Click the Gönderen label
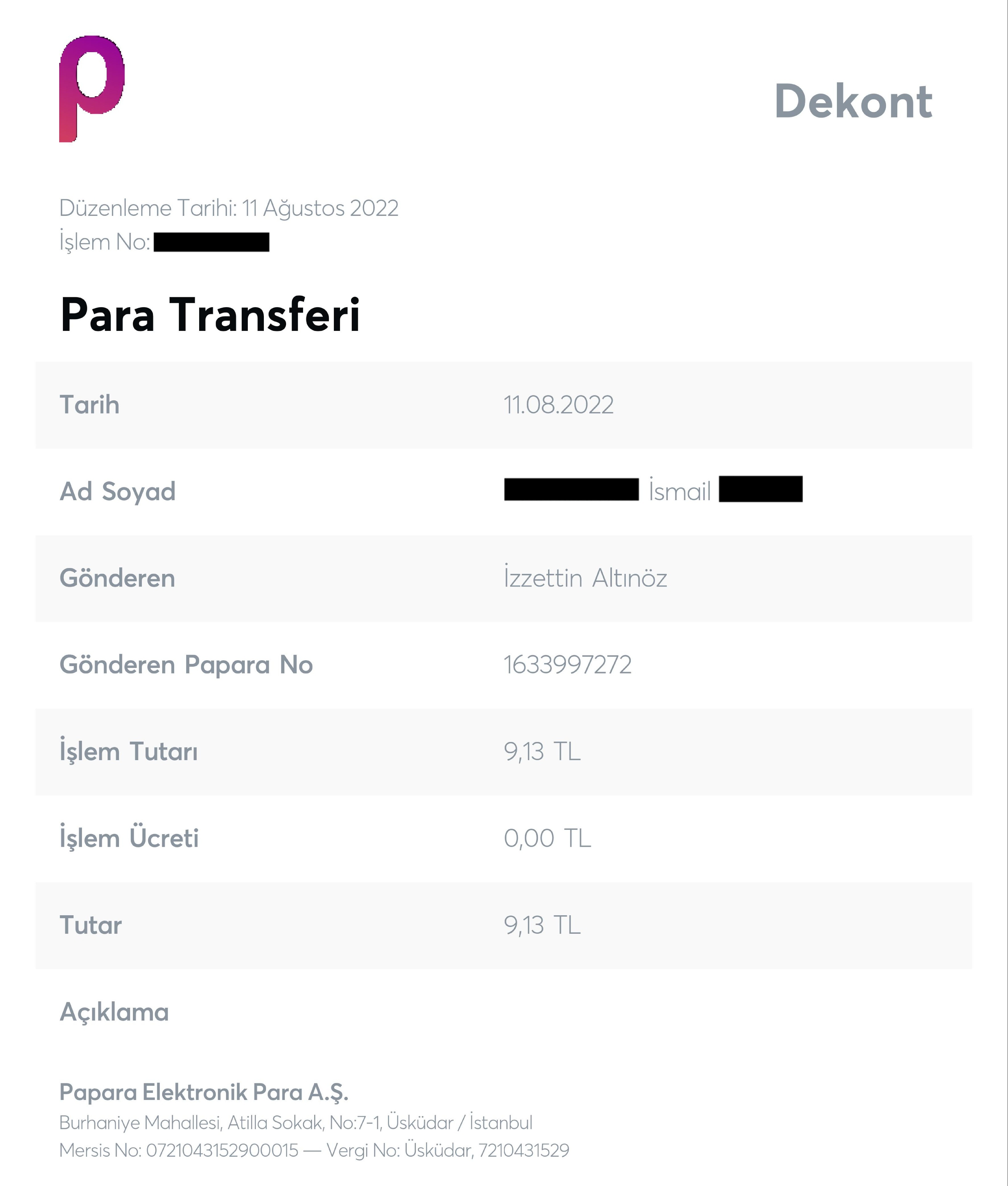 (117, 578)
